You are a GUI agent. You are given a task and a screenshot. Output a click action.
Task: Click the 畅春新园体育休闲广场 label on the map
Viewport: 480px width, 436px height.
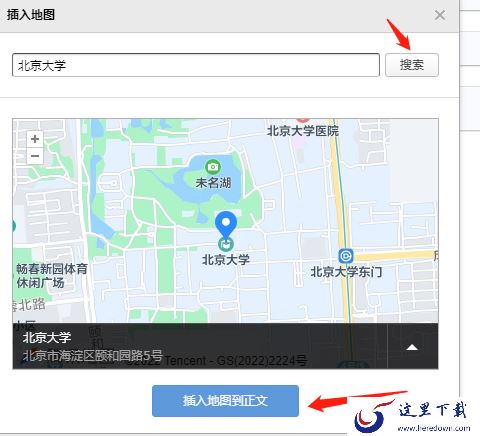click(x=52, y=276)
